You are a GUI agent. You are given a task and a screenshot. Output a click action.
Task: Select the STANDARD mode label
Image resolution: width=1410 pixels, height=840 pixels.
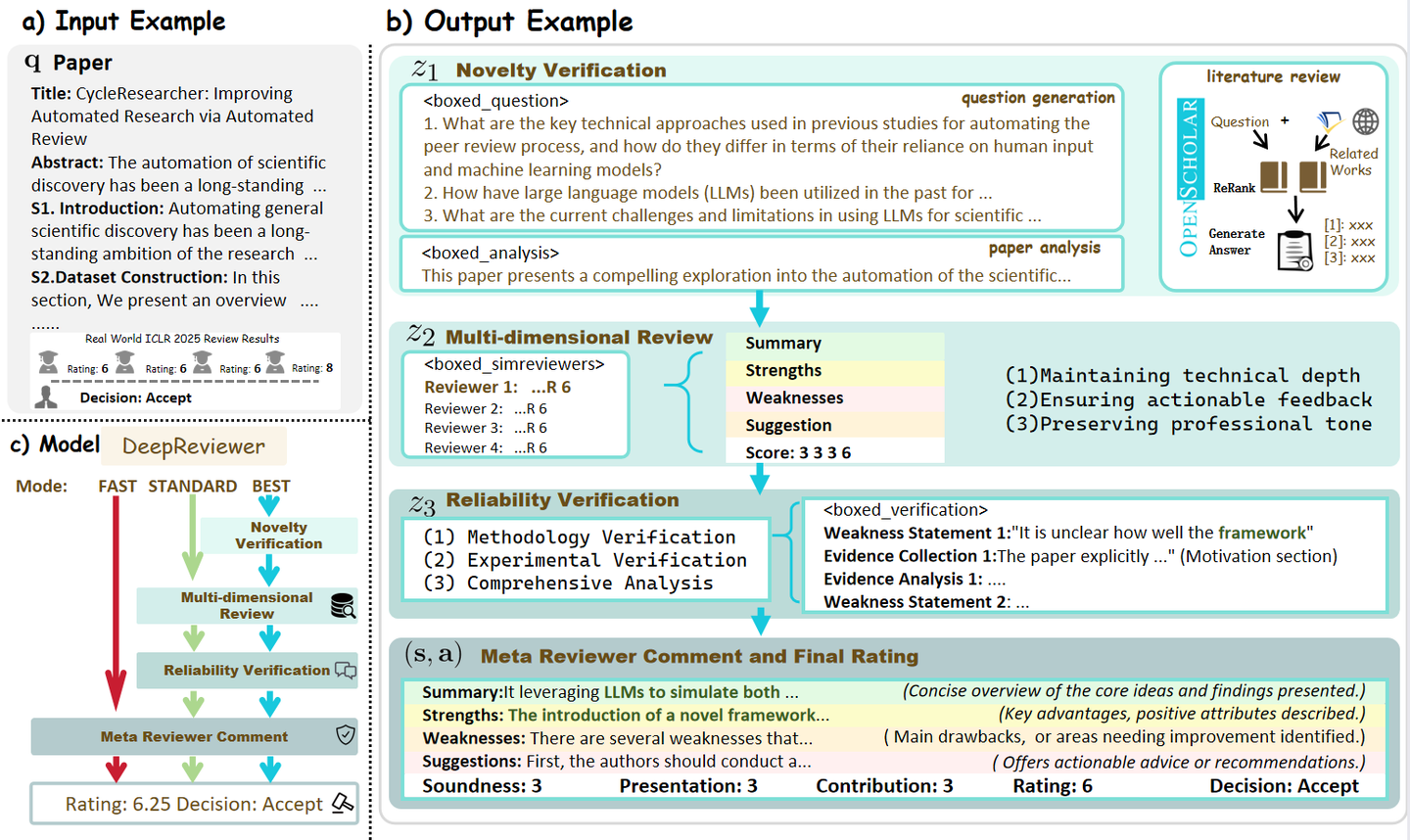(192, 486)
